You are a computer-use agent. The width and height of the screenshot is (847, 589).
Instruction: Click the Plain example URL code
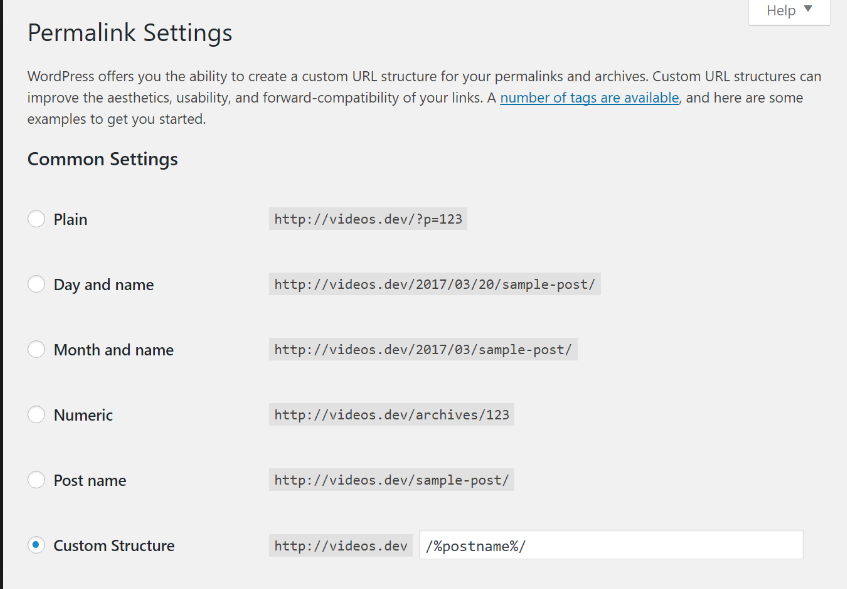coord(368,219)
